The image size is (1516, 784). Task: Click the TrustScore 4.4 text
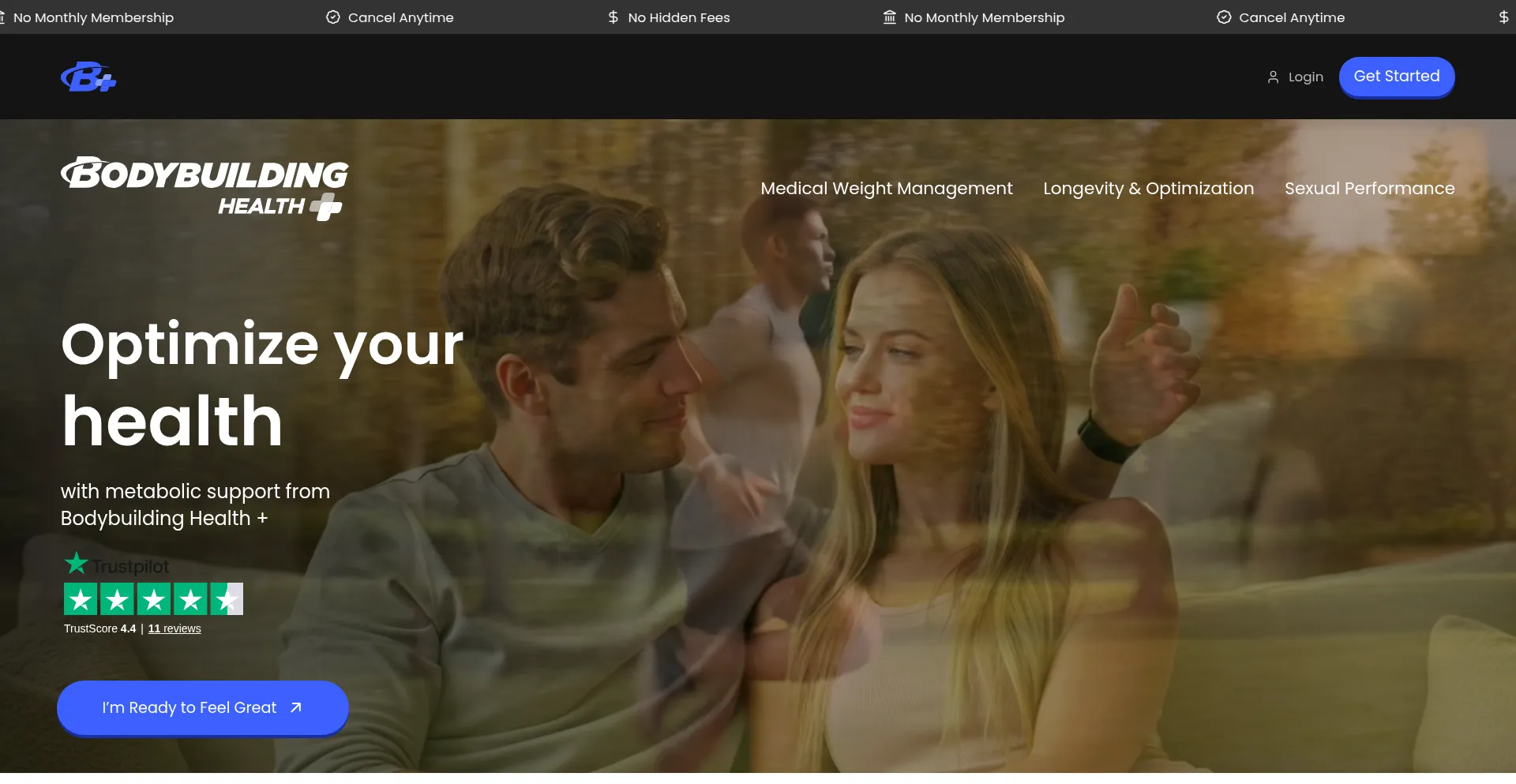100,628
